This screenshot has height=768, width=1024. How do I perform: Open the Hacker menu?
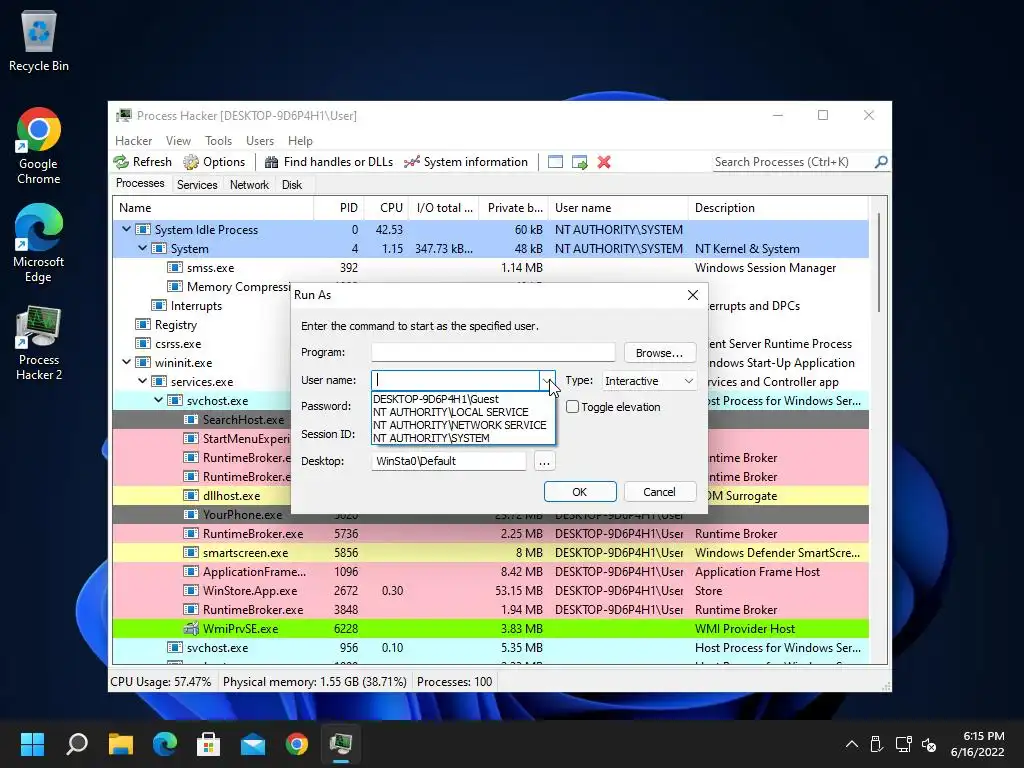(x=133, y=140)
